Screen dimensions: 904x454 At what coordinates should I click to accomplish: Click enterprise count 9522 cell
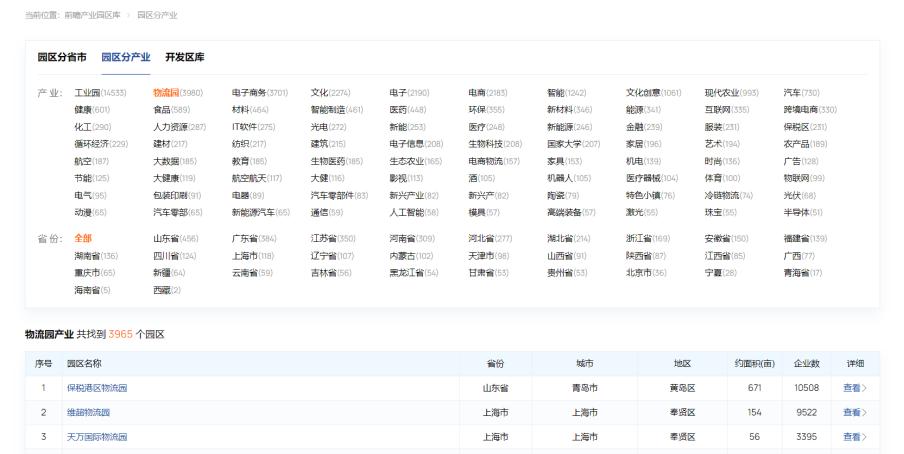(x=807, y=412)
